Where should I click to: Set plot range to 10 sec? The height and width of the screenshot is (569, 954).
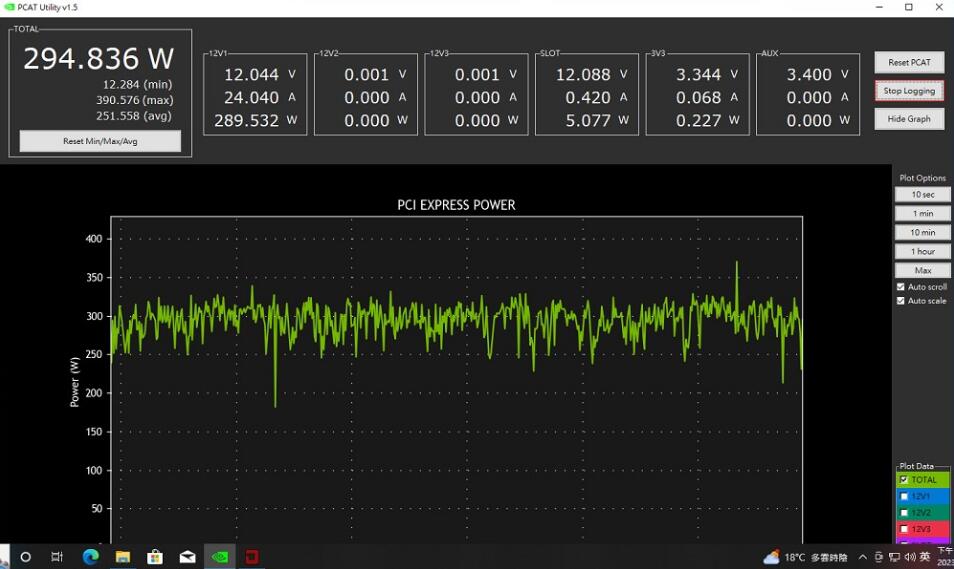pos(923,194)
